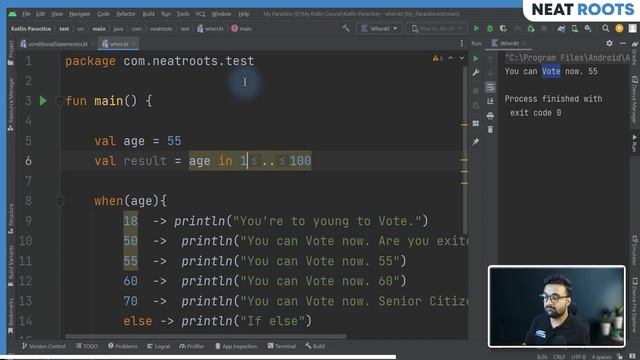Open the Whenkt run configuration dropdown

(x=379, y=29)
